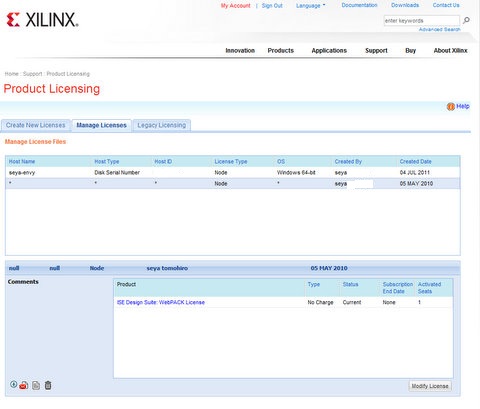Open the My Account link
This screenshot has height=409, width=480.
tap(236, 6)
